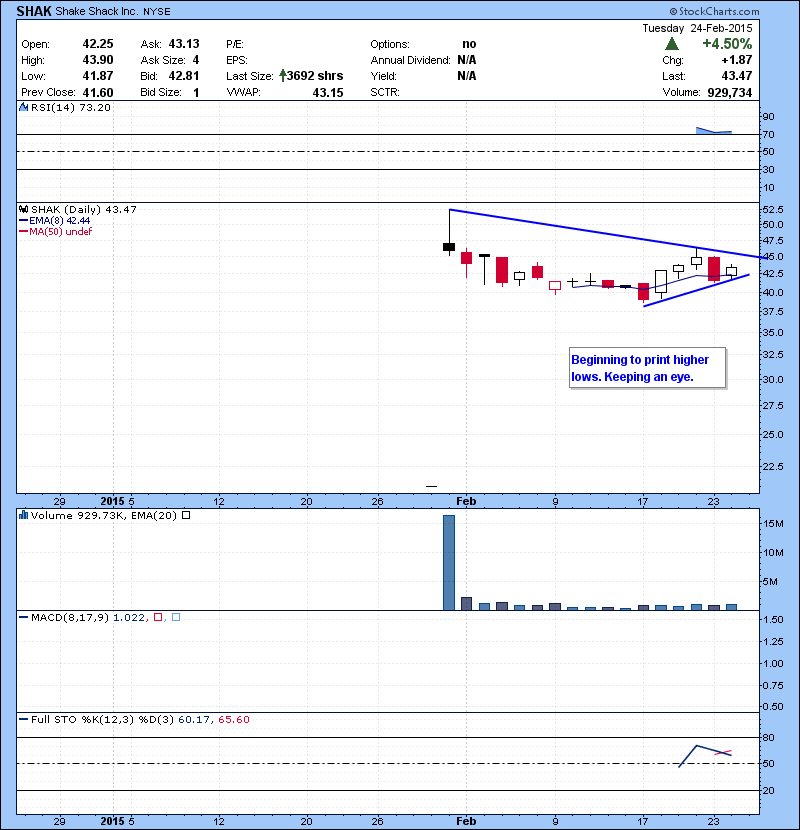This screenshot has height=830, width=800.
Task: Click the volume bars icon beside Volume 929.73K
Action: pyautogui.click(x=23, y=515)
